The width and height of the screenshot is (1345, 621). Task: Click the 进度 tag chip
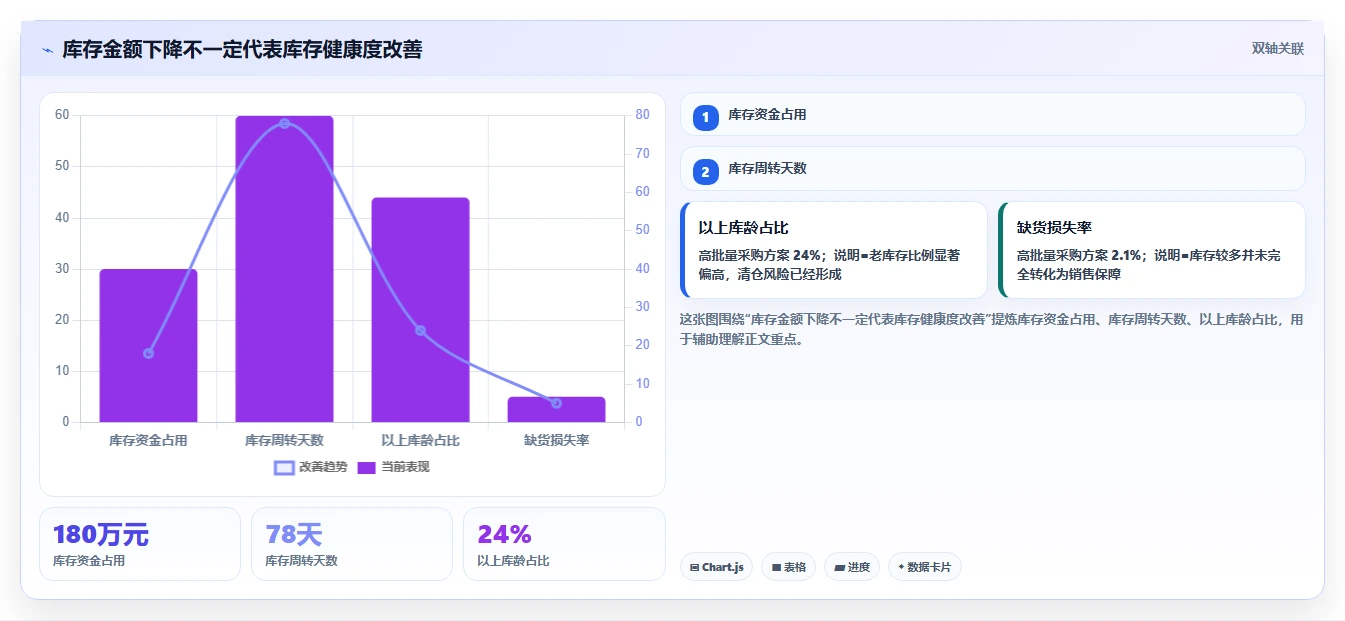click(x=852, y=567)
